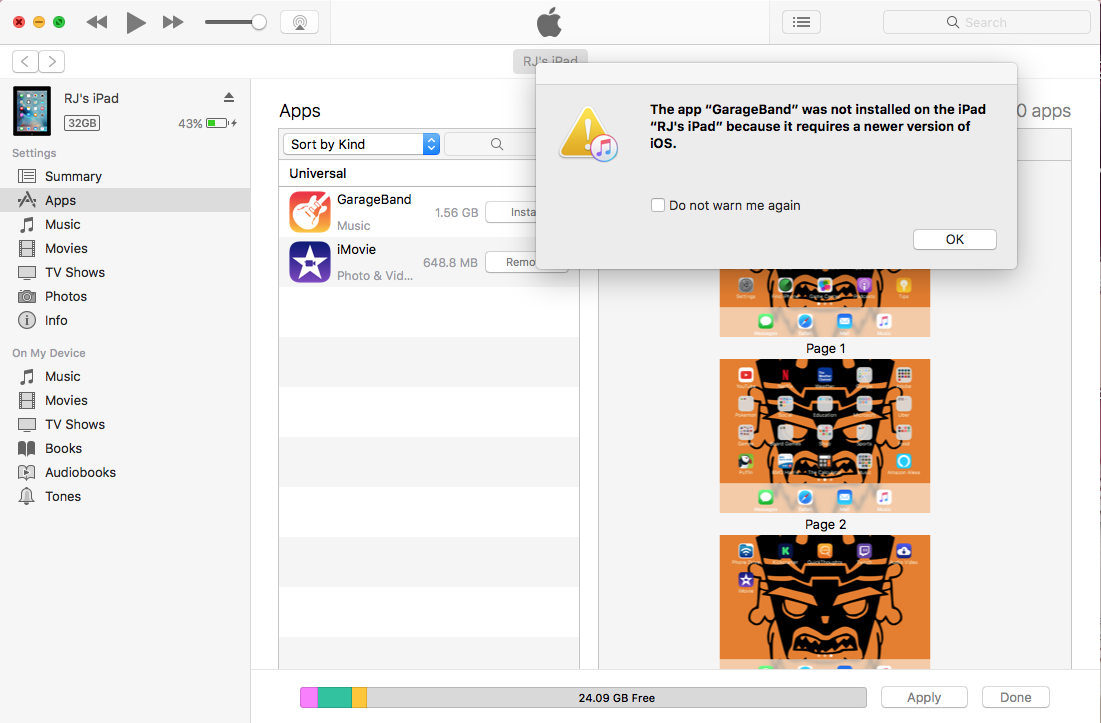Open the AirPlay output menu
1101x723 pixels.
coord(299,22)
